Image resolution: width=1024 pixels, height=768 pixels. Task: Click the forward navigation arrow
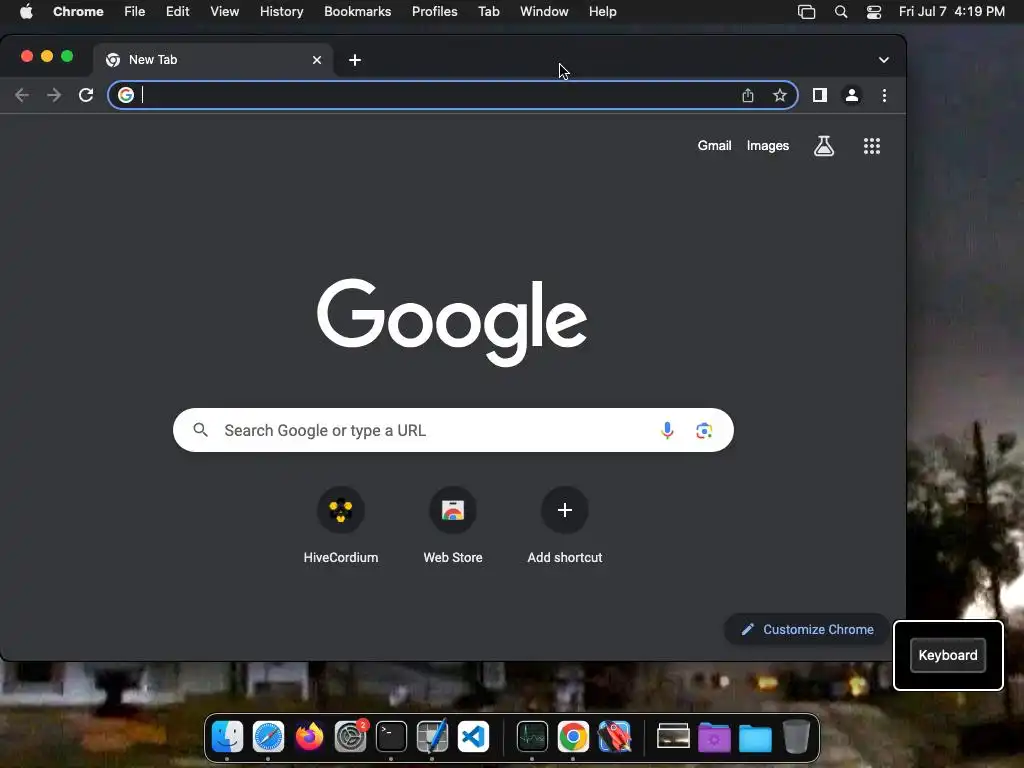point(54,95)
